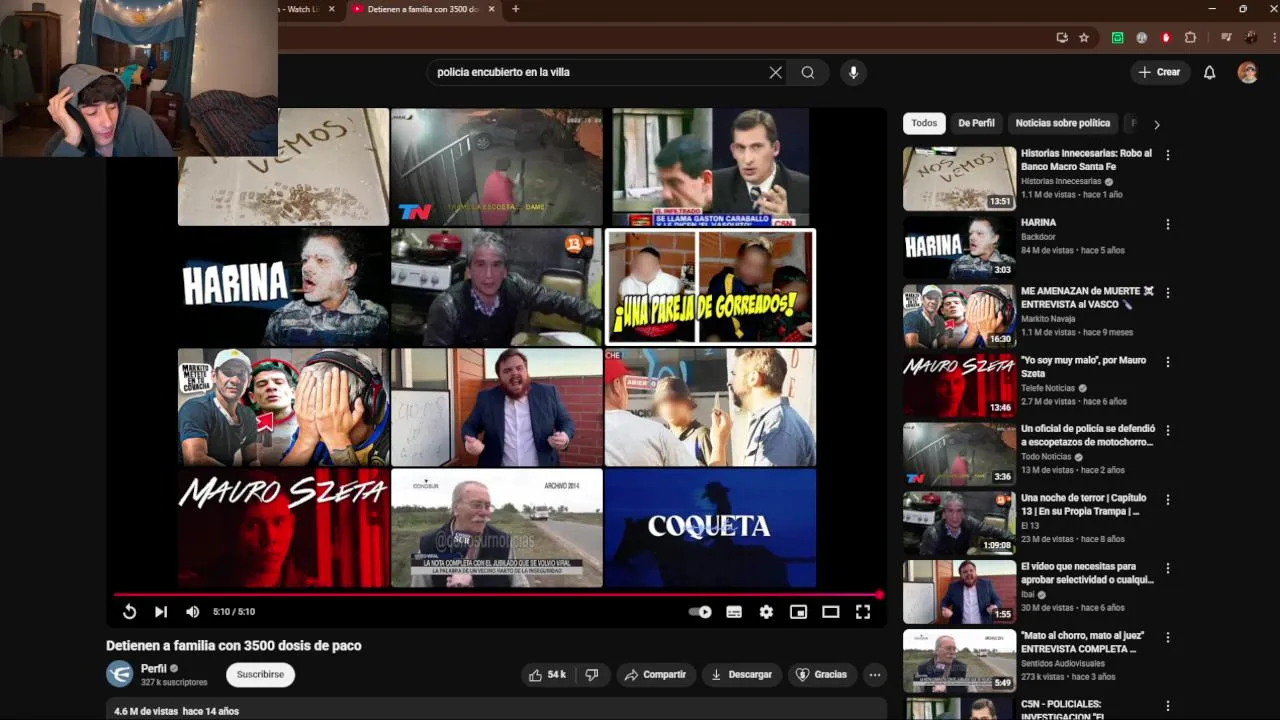This screenshot has height=720, width=1280.
Task: Mute the video volume speaker icon
Action: [x=193, y=612]
